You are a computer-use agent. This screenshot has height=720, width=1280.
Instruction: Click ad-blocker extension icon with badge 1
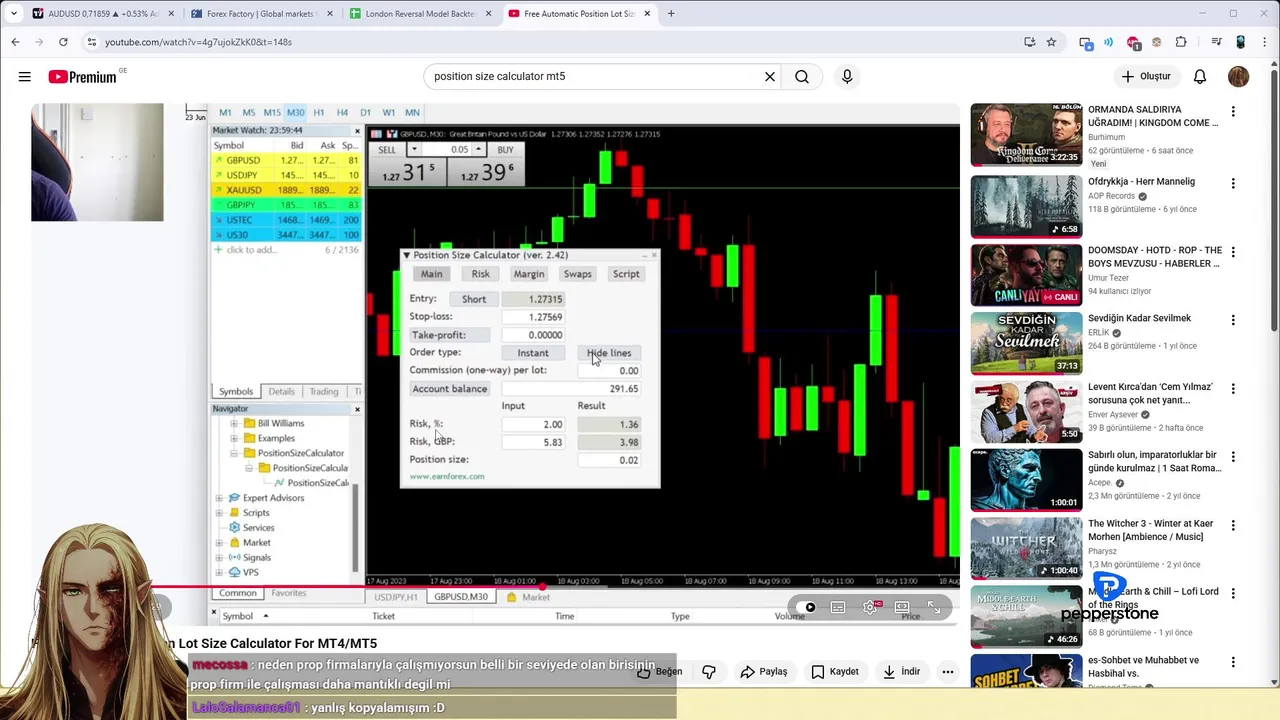tap(1133, 42)
